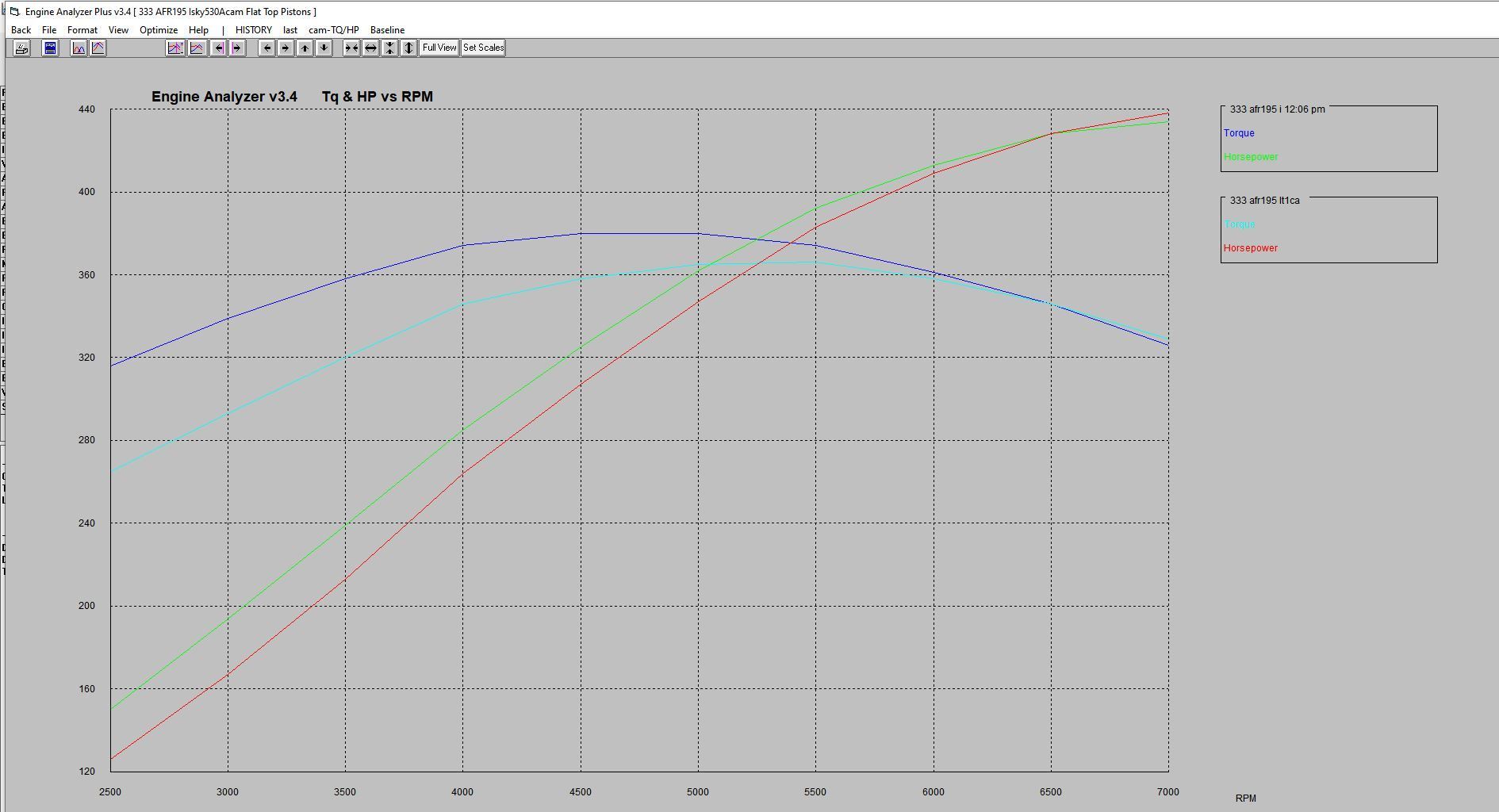Open the Format menu

(x=82, y=29)
